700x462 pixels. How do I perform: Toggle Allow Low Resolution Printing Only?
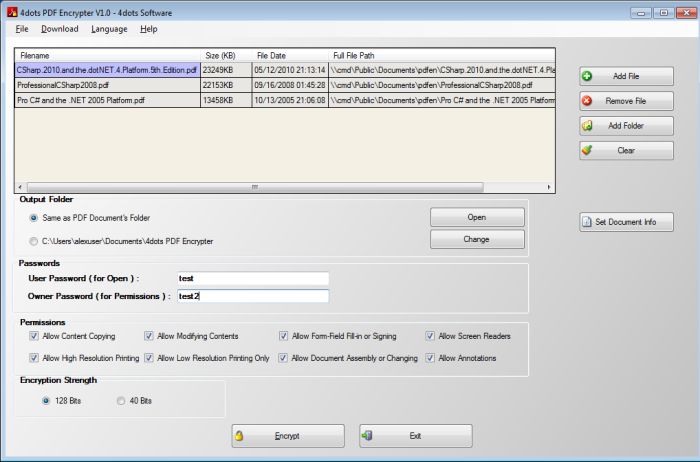pyautogui.click(x=149, y=358)
